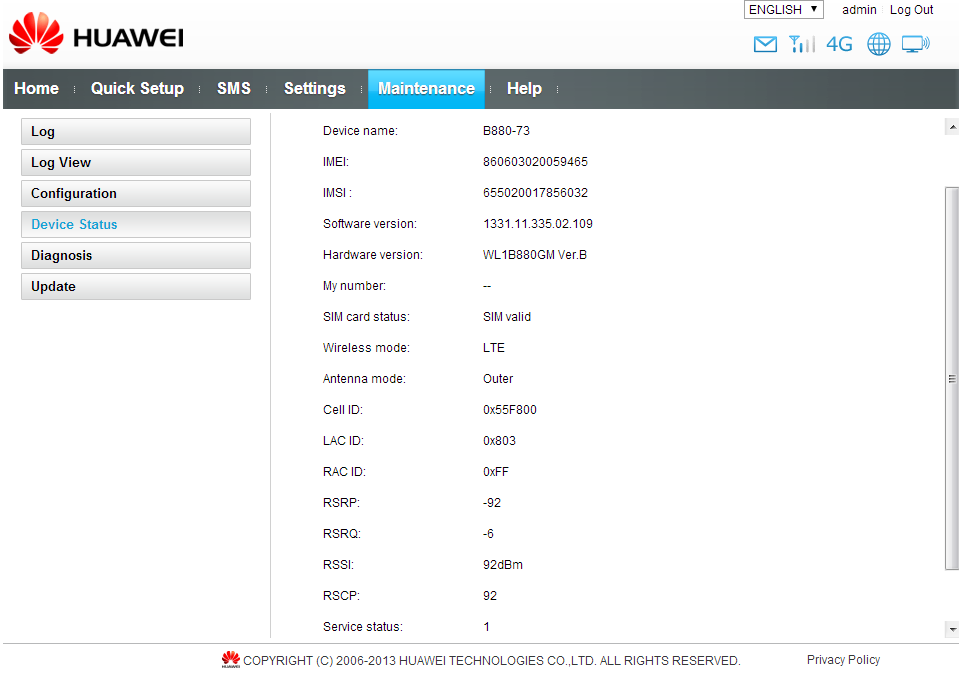The height and width of the screenshot is (690, 963).
Task: Open the Settings tab
Action: coord(314,89)
